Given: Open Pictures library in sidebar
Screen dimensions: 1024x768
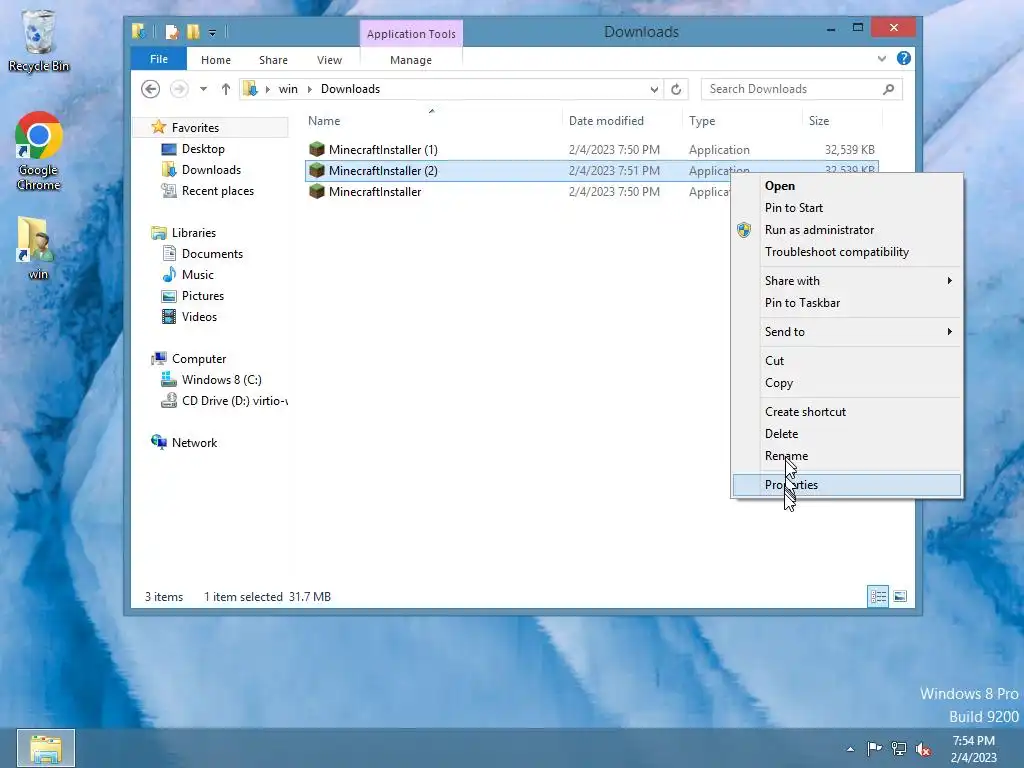Looking at the screenshot, I should coord(202,295).
